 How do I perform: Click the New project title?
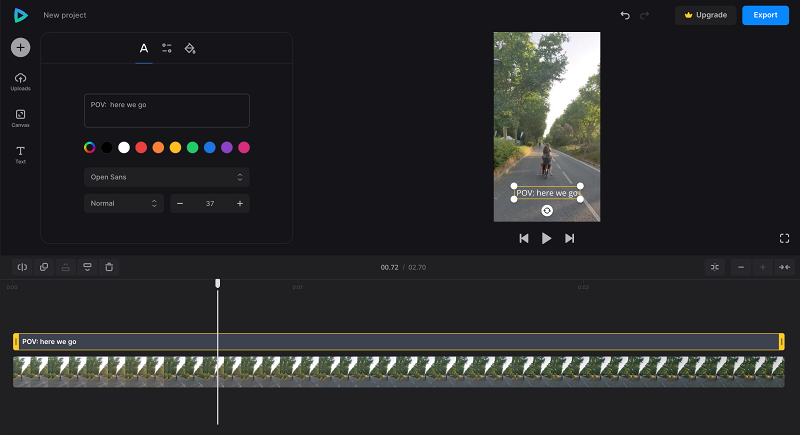pyautogui.click(x=65, y=15)
